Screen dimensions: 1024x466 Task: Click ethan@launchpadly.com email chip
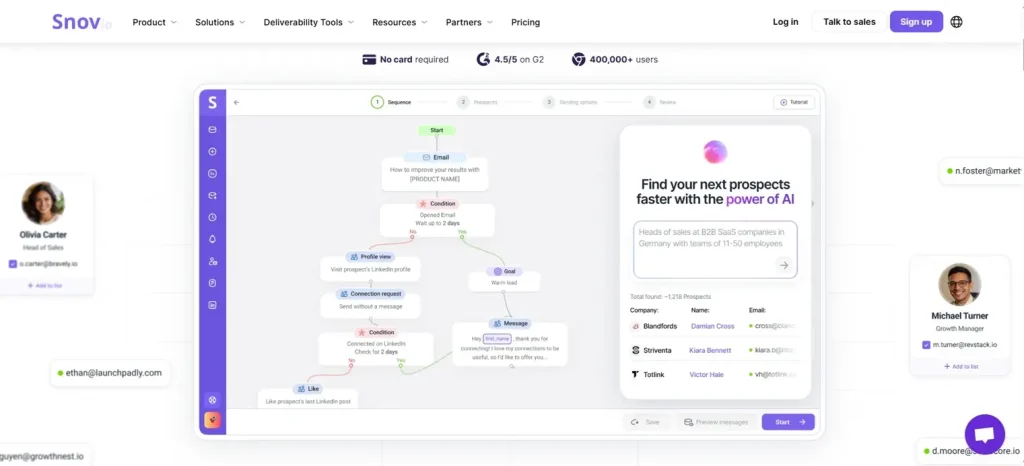pyautogui.click(x=110, y=373)
